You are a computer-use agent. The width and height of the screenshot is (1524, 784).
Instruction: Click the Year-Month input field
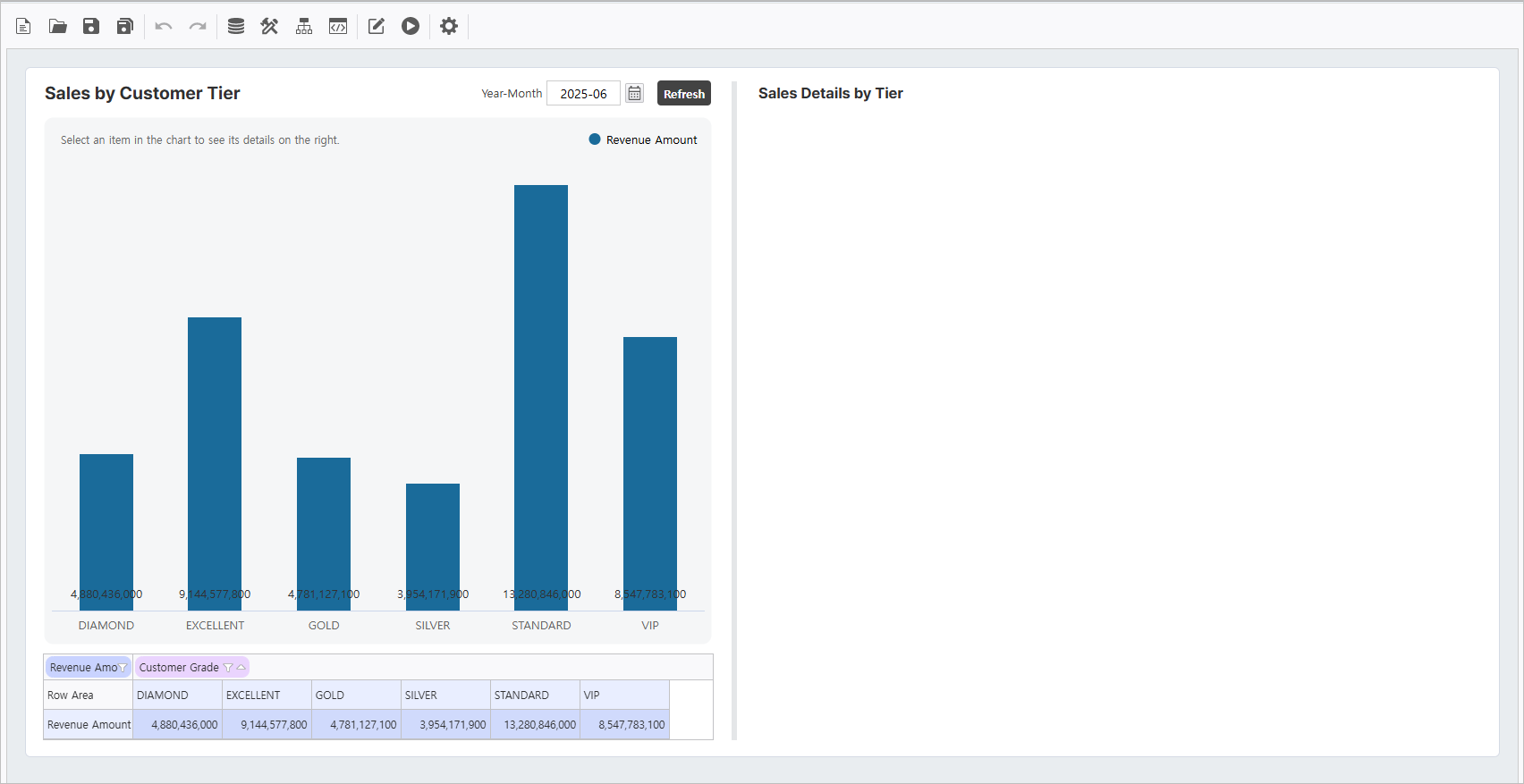coord(583,93)
